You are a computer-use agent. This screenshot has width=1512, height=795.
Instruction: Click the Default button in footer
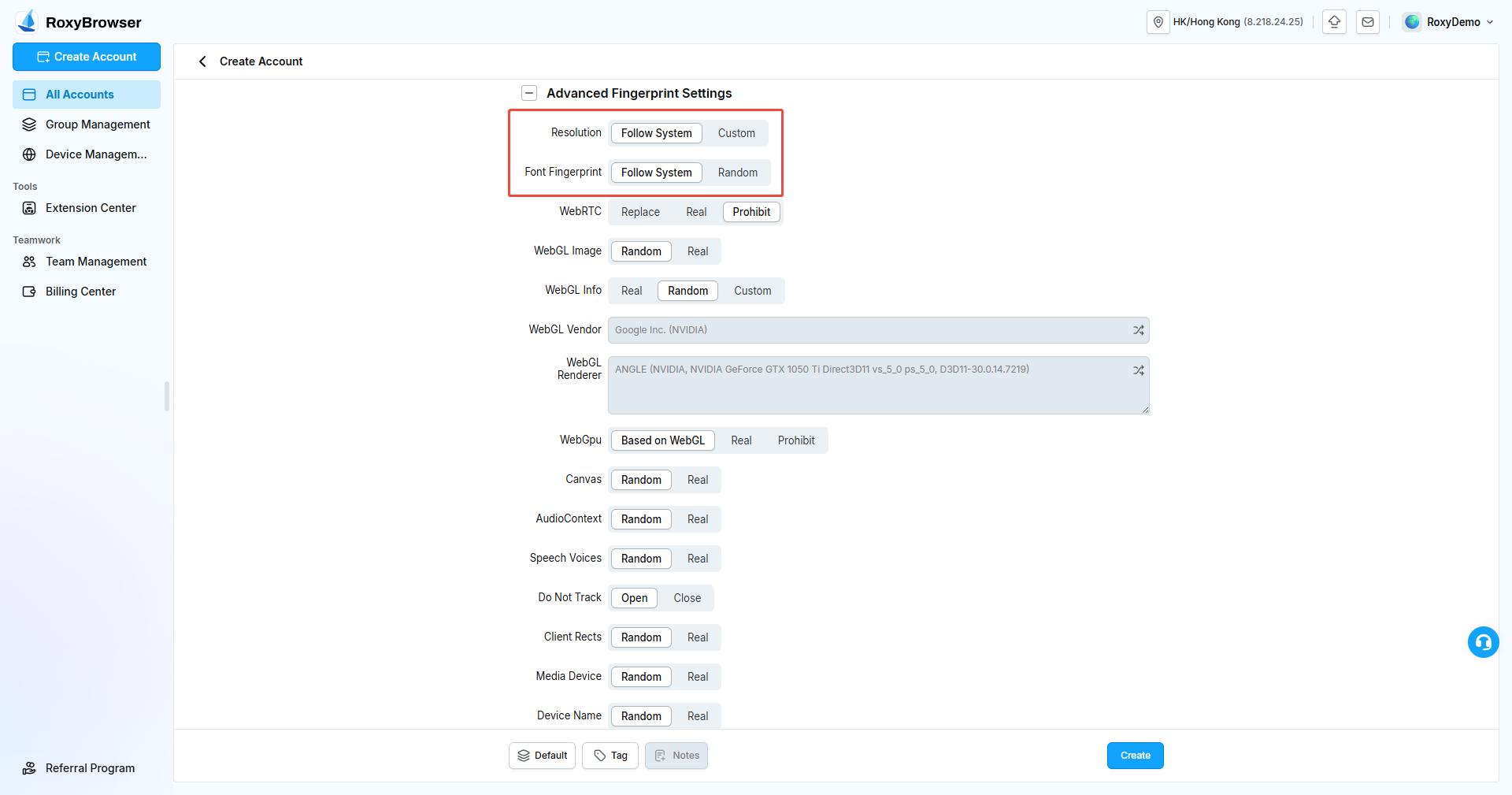coord(542,756)
